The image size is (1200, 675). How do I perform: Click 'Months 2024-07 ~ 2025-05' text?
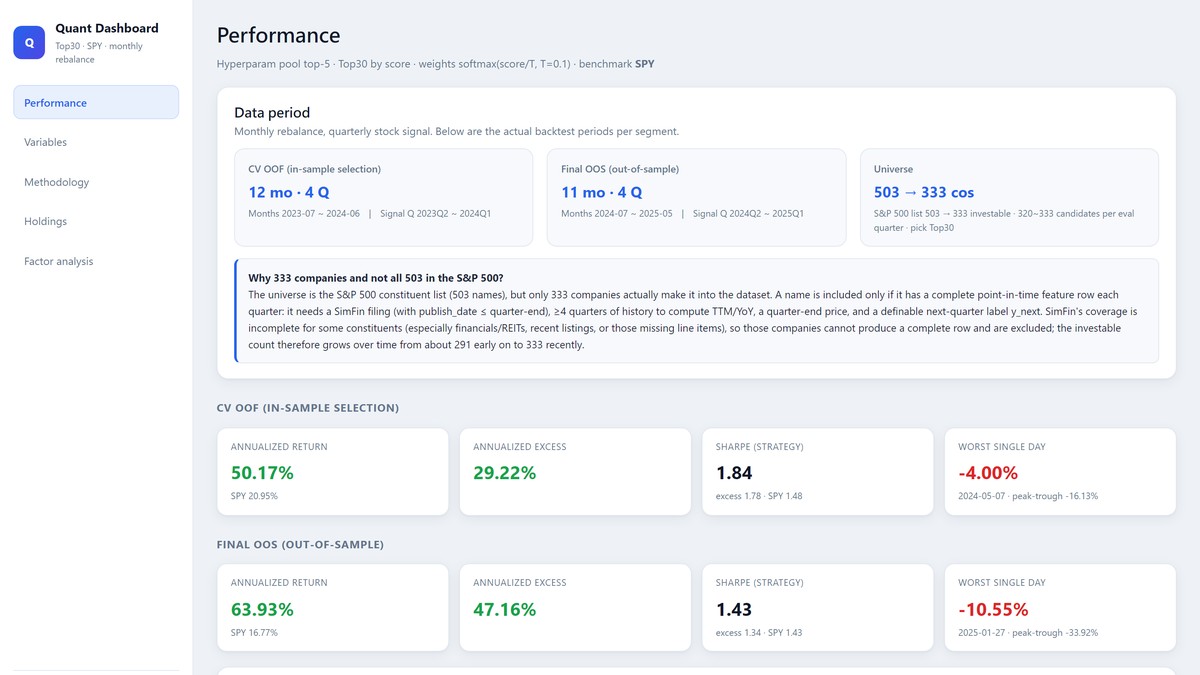click(617, 213)
